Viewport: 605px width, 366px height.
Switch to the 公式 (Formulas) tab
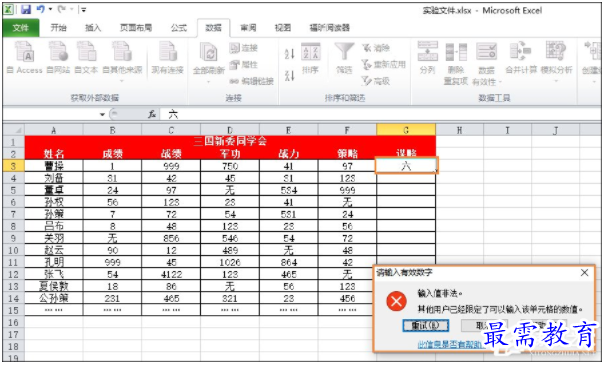coord(179,28)
